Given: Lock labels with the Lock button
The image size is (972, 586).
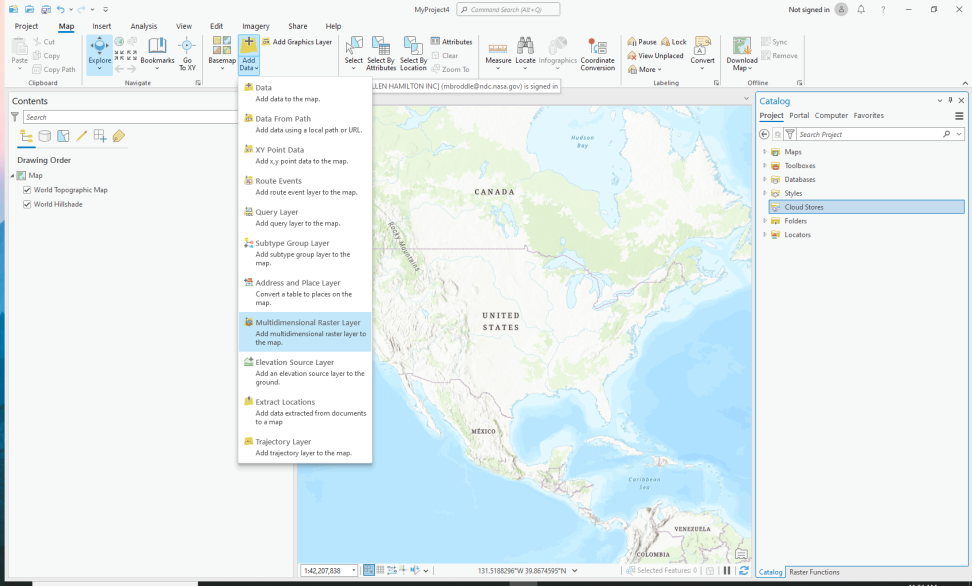Looking at the screenshot, I should click(674, 42).
